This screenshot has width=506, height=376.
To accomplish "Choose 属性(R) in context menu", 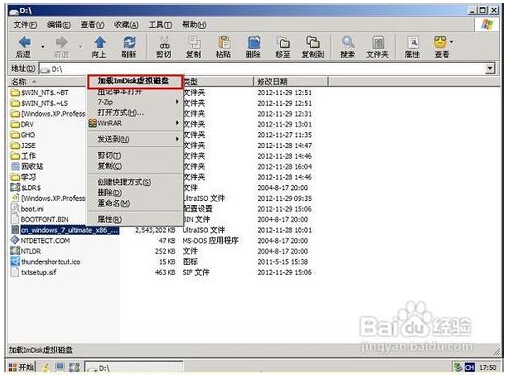I will [135, 219].
